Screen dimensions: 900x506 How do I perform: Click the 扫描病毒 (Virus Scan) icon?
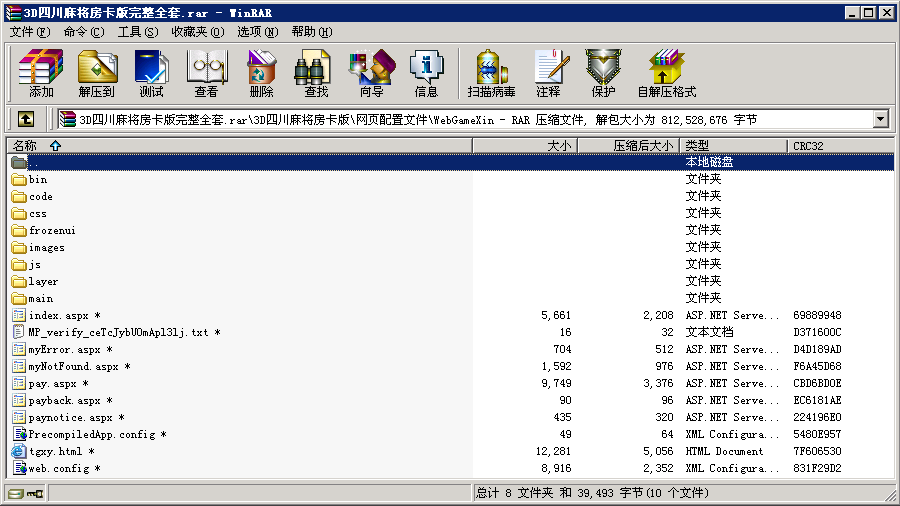click(x=491, y=73)
